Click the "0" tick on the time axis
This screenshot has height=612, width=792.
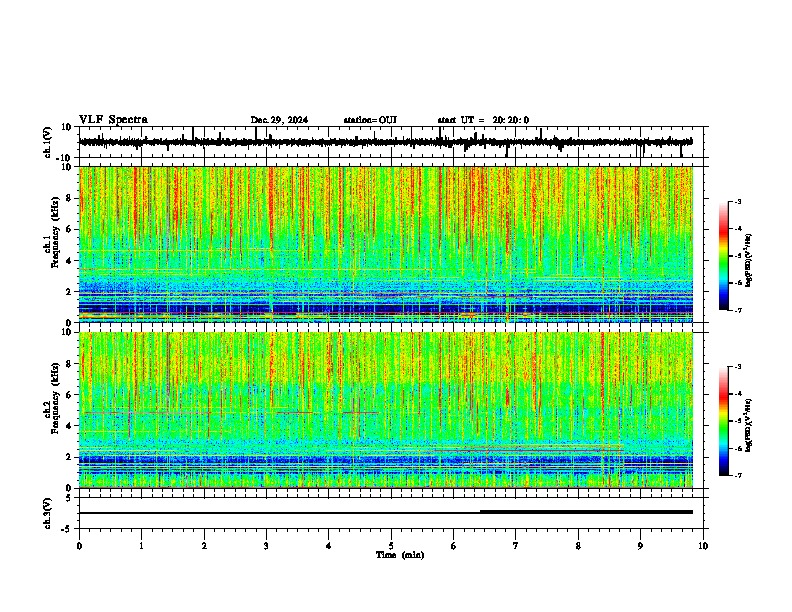[79, 546]
